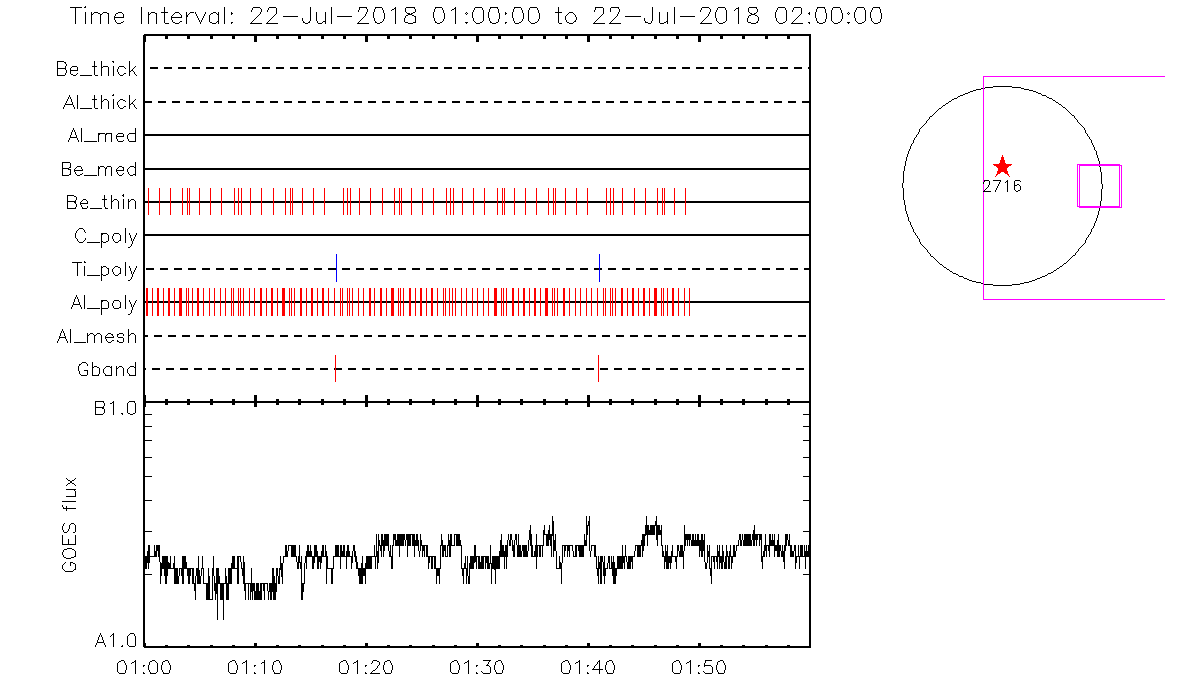The height and width of the screenshot is (700, 1200).
Task: Click the red star active region marker
Action: click(1002, 167)
